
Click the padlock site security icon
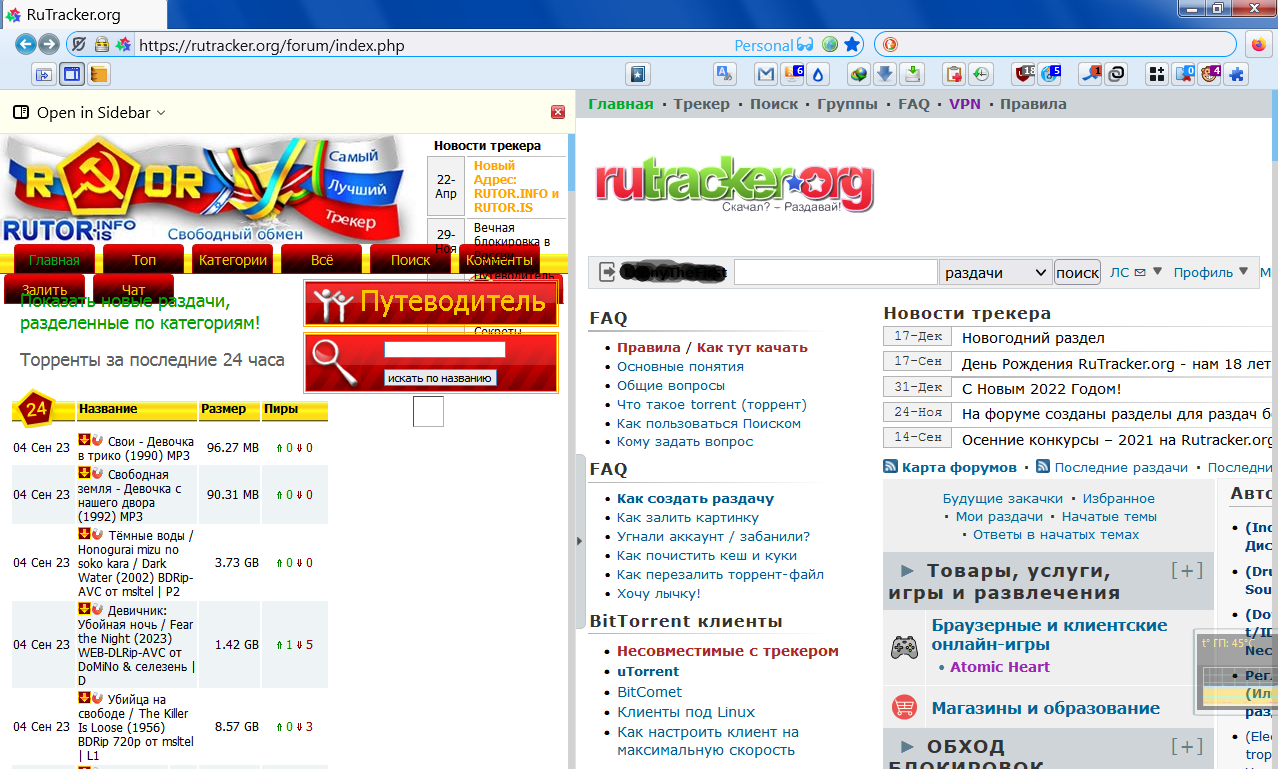click(x=101, y=45)
